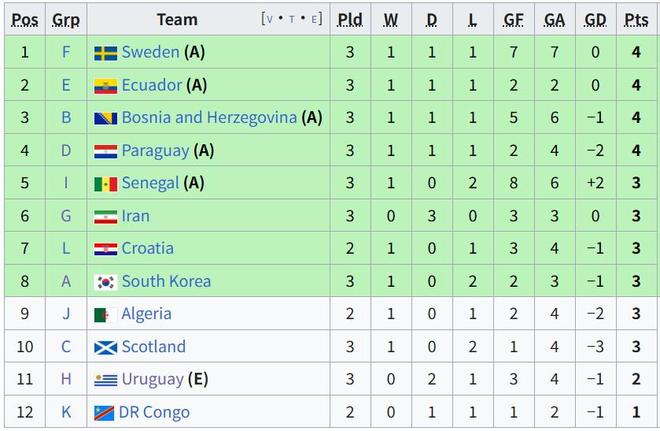Open Group K link in DR Congo row
The image size is (660, 431).
66,412
